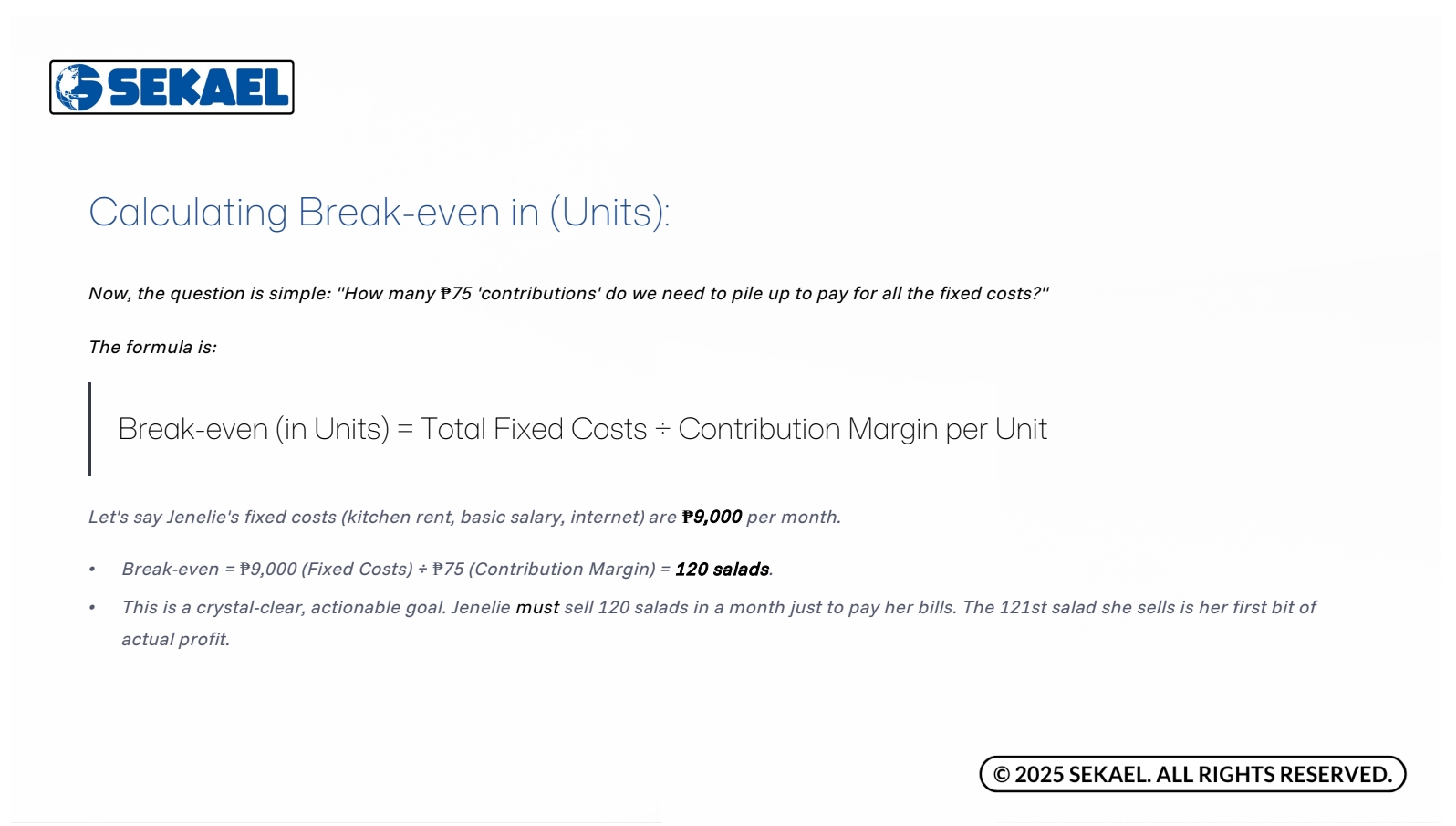1456x826 pixels.
Task: Click the bullet marker before "Break-even = ₱9,000"
Action: coord(92,570)
